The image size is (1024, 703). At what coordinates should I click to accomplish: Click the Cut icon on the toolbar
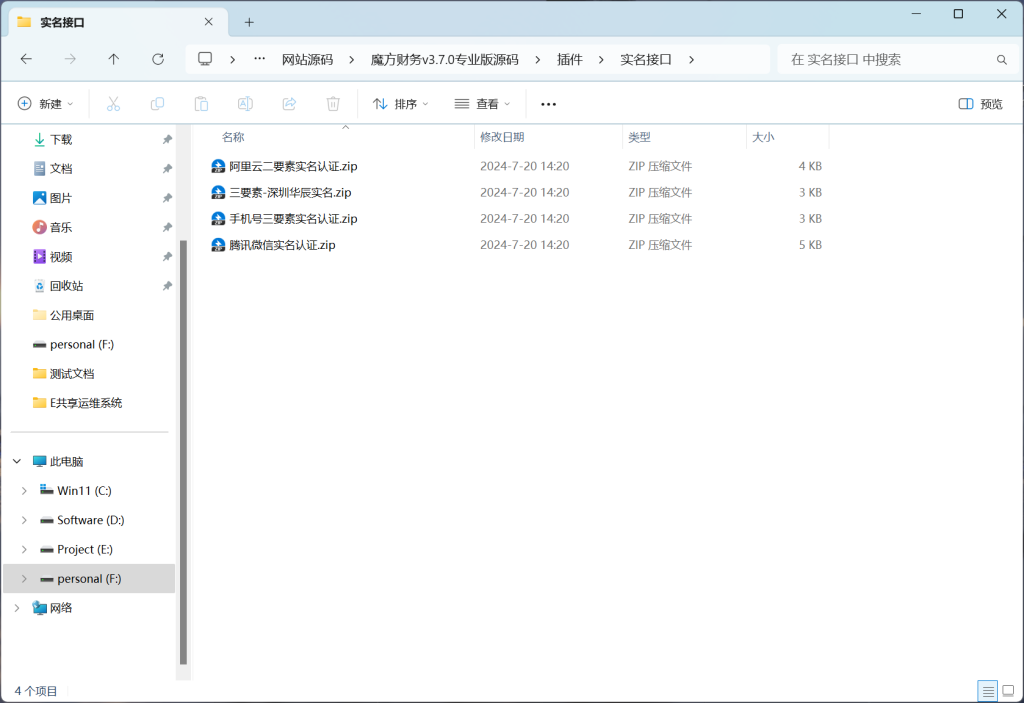113,103
